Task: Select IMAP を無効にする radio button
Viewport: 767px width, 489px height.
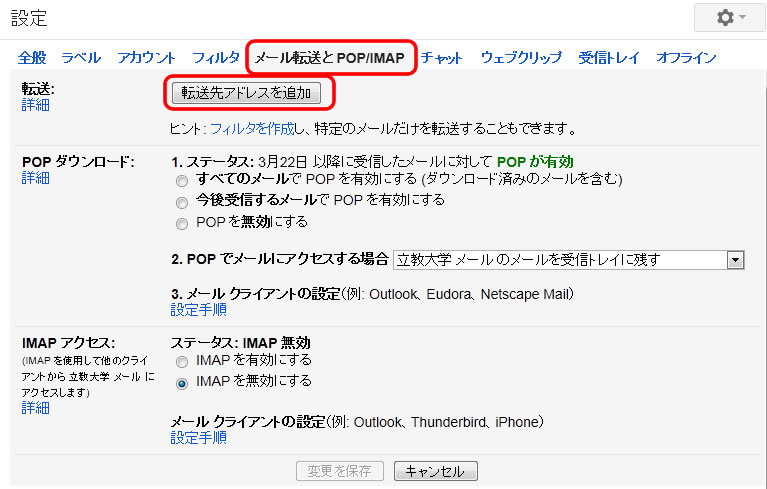Action: tap(182, 383)
